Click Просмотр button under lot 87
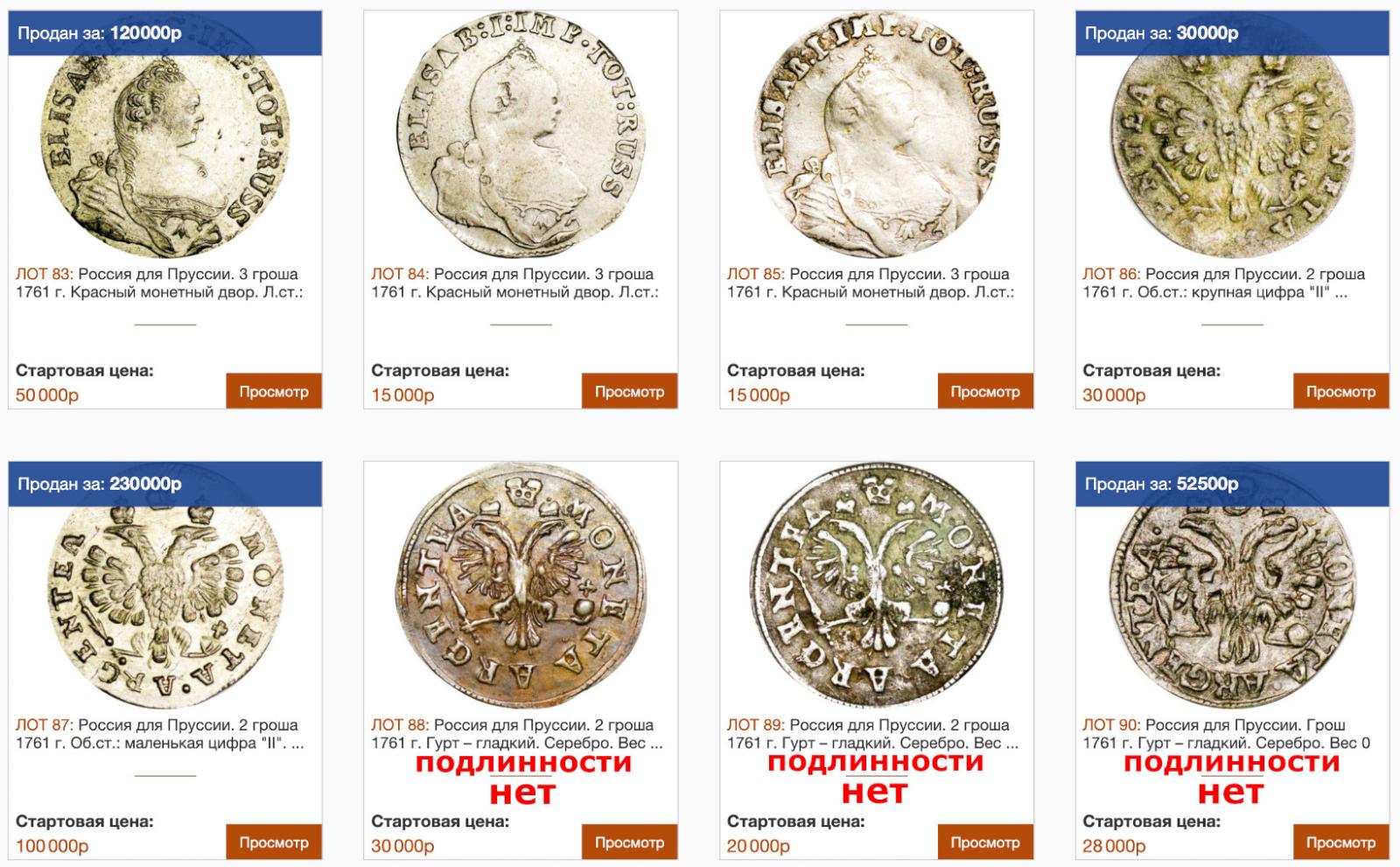 click(274, 843)
